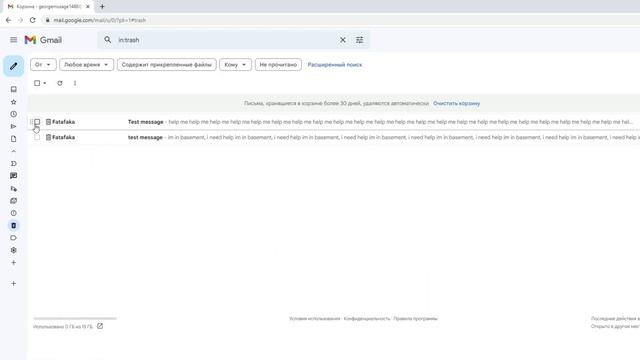
Task: Open Important mail in sidebar
Action: 13,163
